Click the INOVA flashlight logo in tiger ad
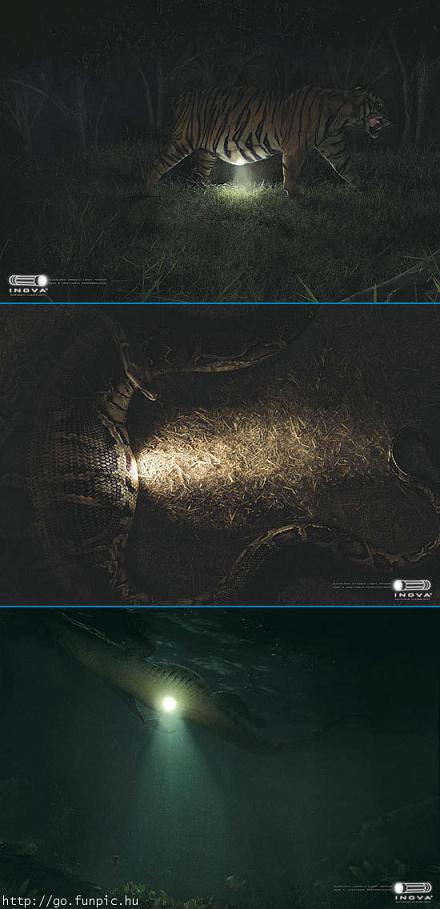Viewport: 440px width, 909px height. tap(28, 283)
